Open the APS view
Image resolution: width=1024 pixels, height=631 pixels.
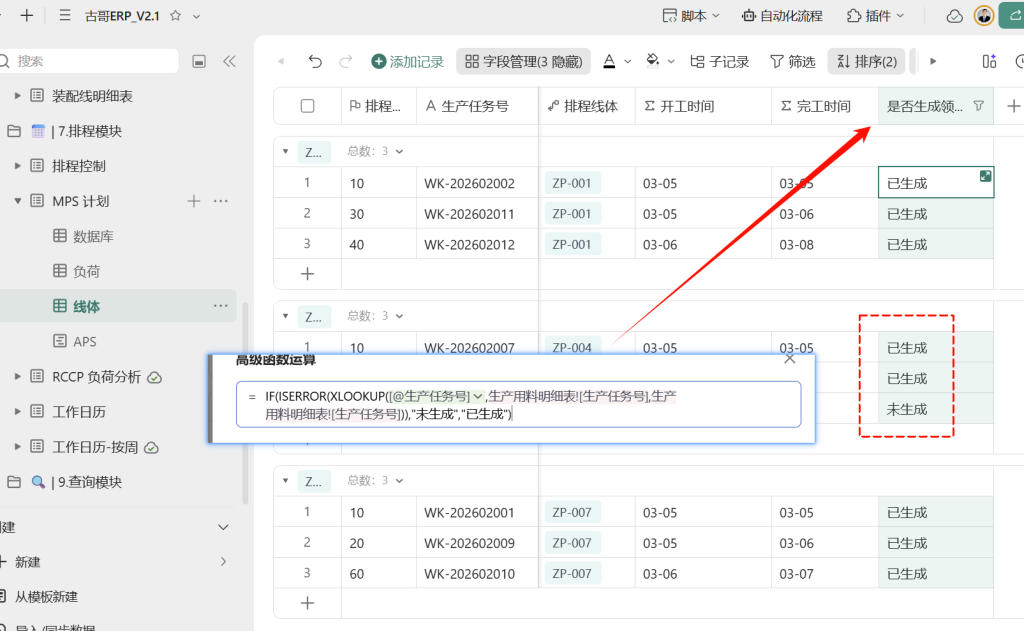tap(84, 342)
